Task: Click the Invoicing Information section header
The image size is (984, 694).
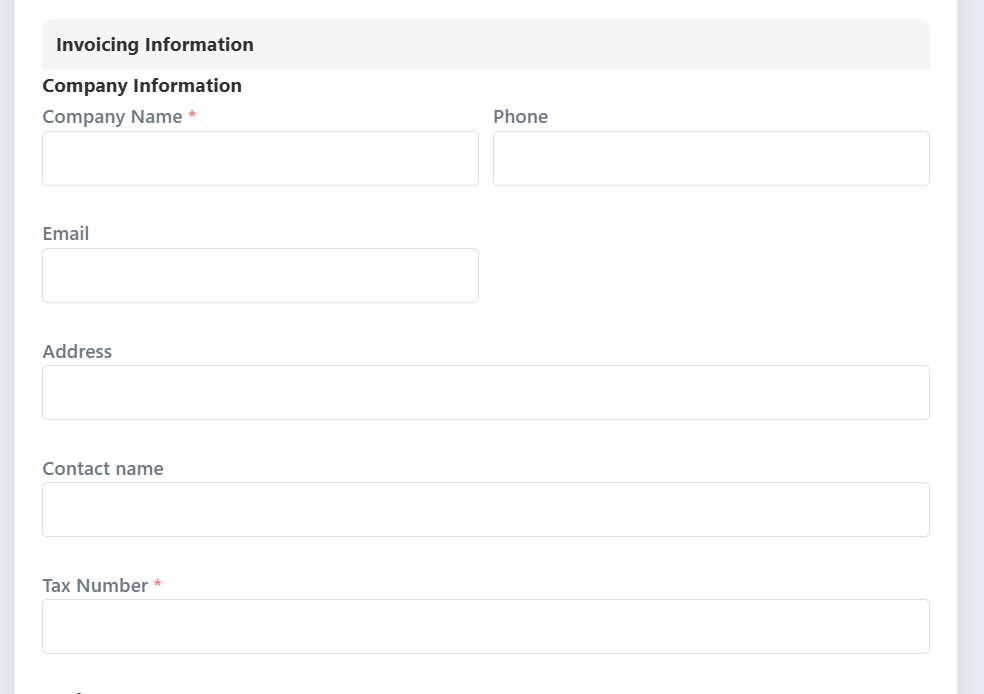Action: click(x=486, y=45)
